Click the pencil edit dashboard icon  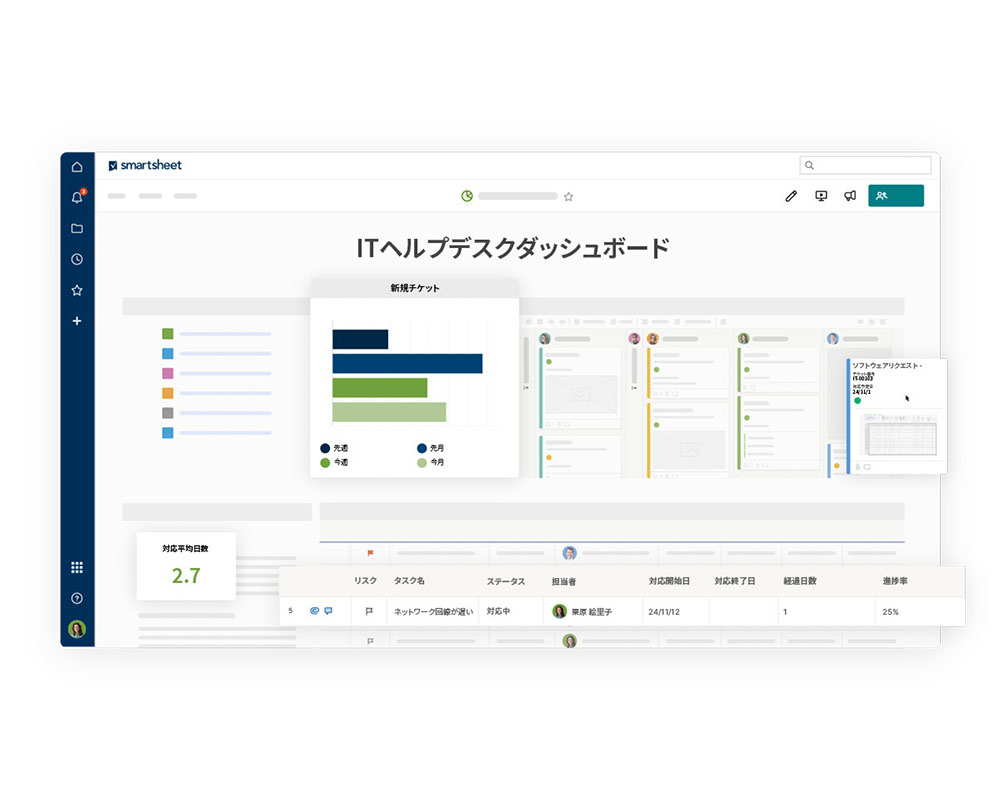tap(791, 196)
